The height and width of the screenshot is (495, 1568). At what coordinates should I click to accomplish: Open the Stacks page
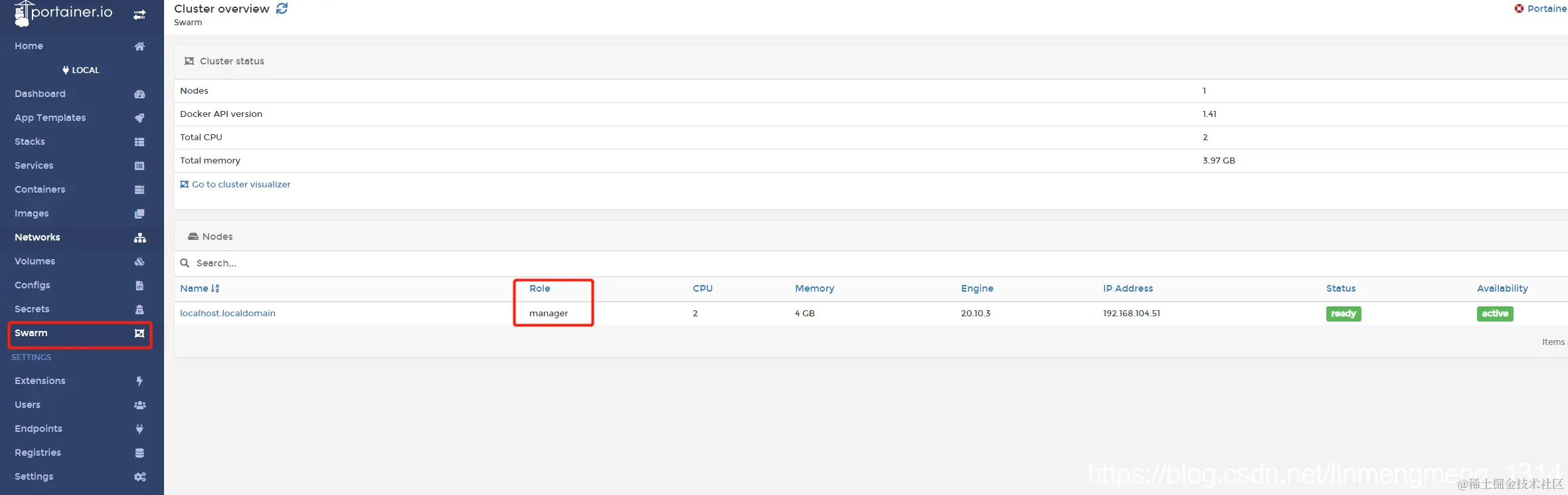pos(30,142)
